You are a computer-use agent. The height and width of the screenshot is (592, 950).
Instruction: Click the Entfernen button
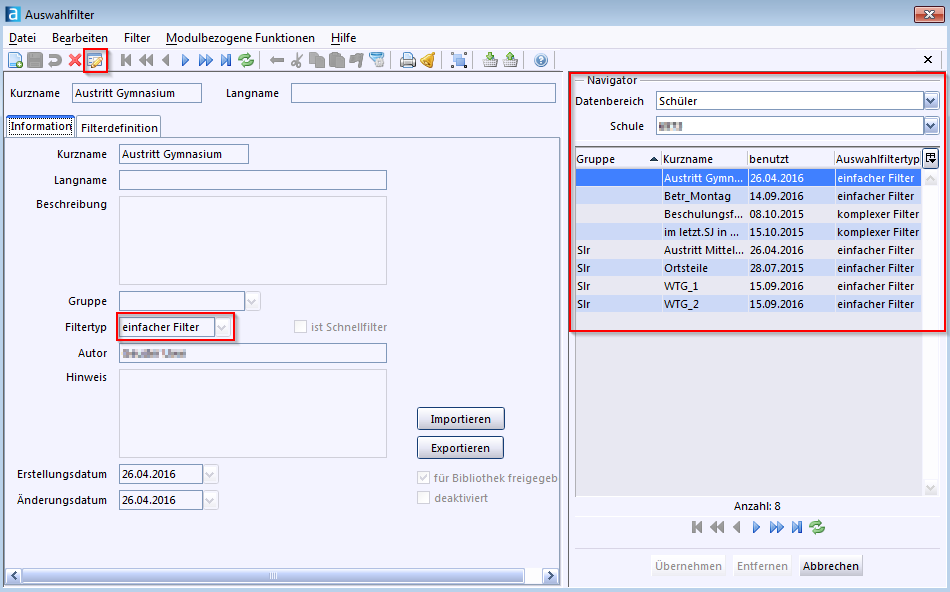tap(762, 566)
